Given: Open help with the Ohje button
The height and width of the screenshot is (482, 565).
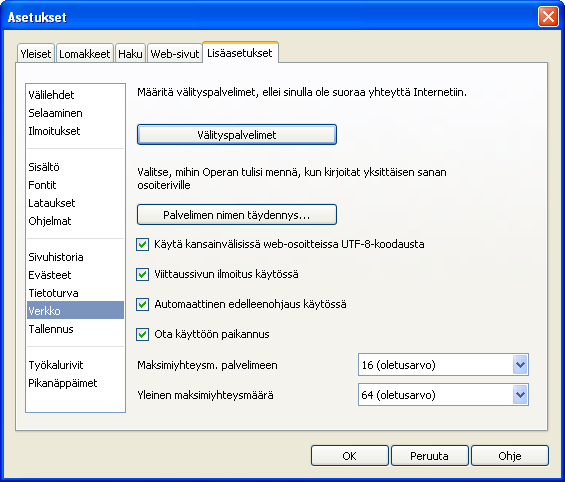Looking at the screenshot, I should [510, 456].
